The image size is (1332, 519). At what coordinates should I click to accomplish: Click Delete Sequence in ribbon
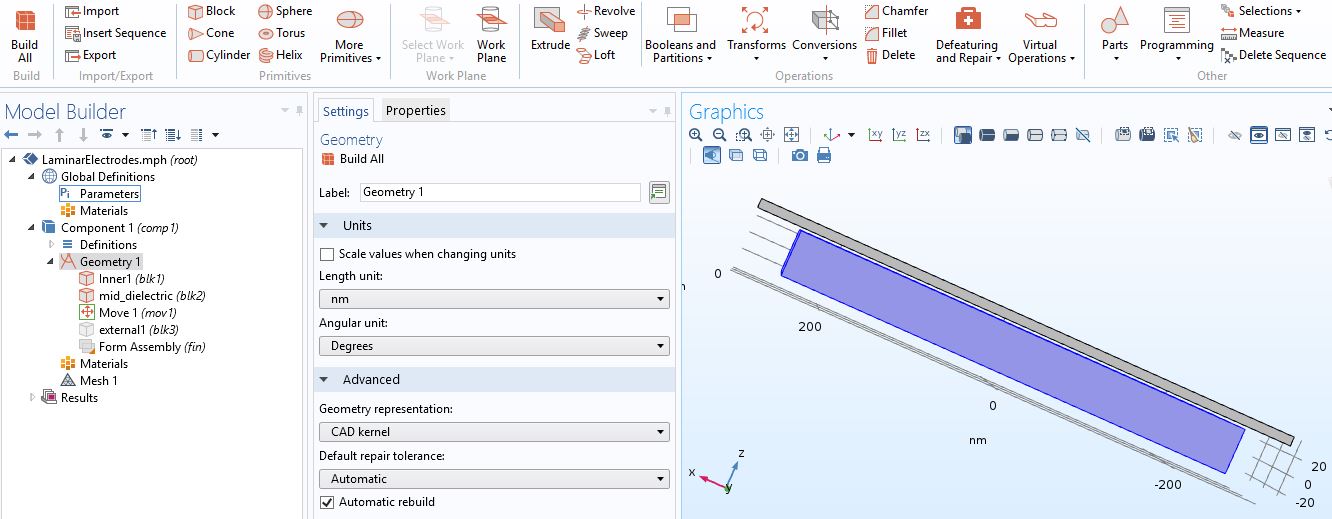pyautogui.click(x=1273, y=55)
